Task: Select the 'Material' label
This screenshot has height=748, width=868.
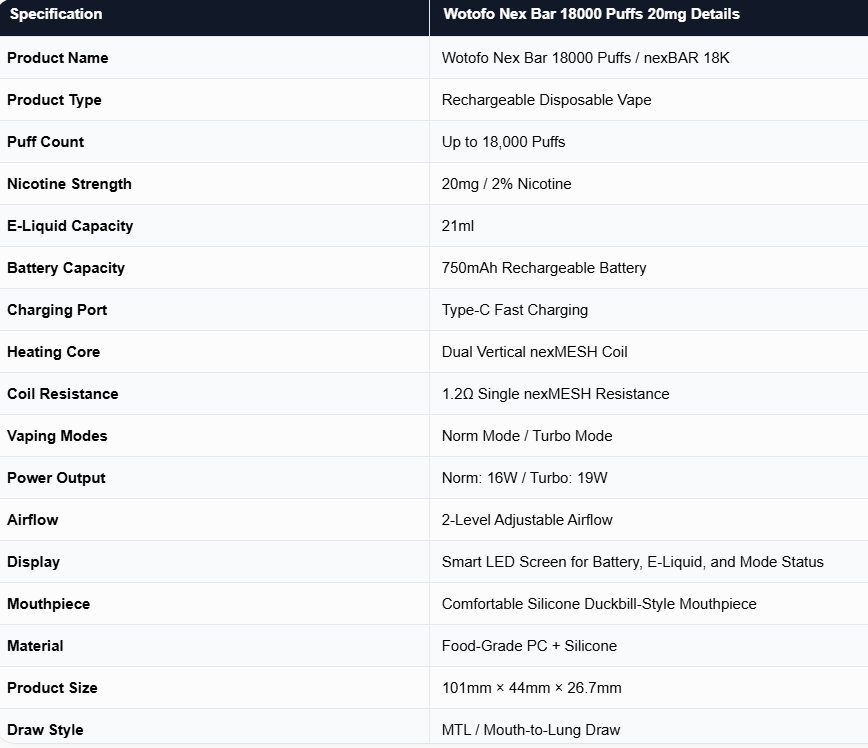Action: 35,646
